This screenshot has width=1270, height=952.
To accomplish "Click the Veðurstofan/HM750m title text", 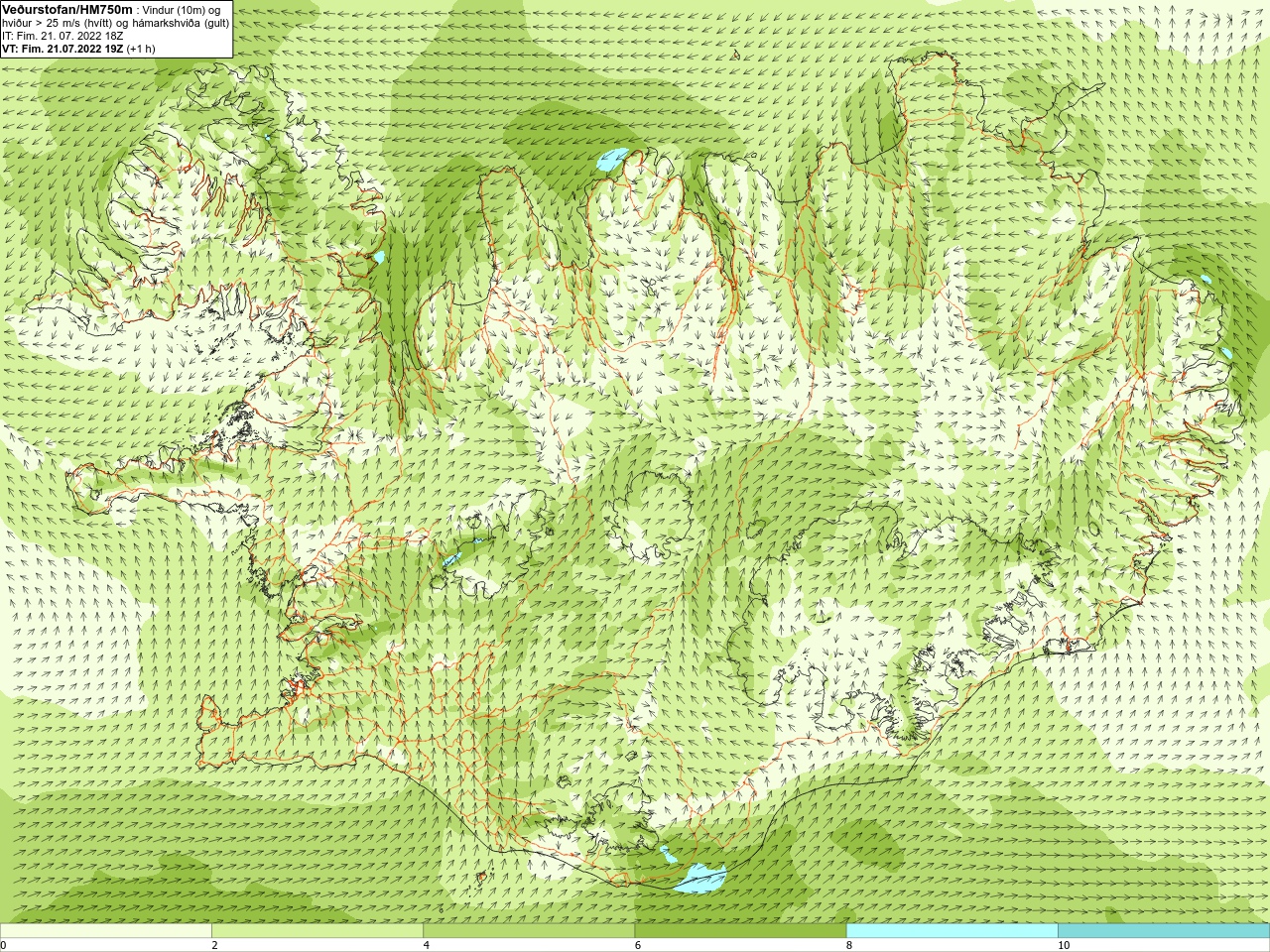I will tap(66, 9).
